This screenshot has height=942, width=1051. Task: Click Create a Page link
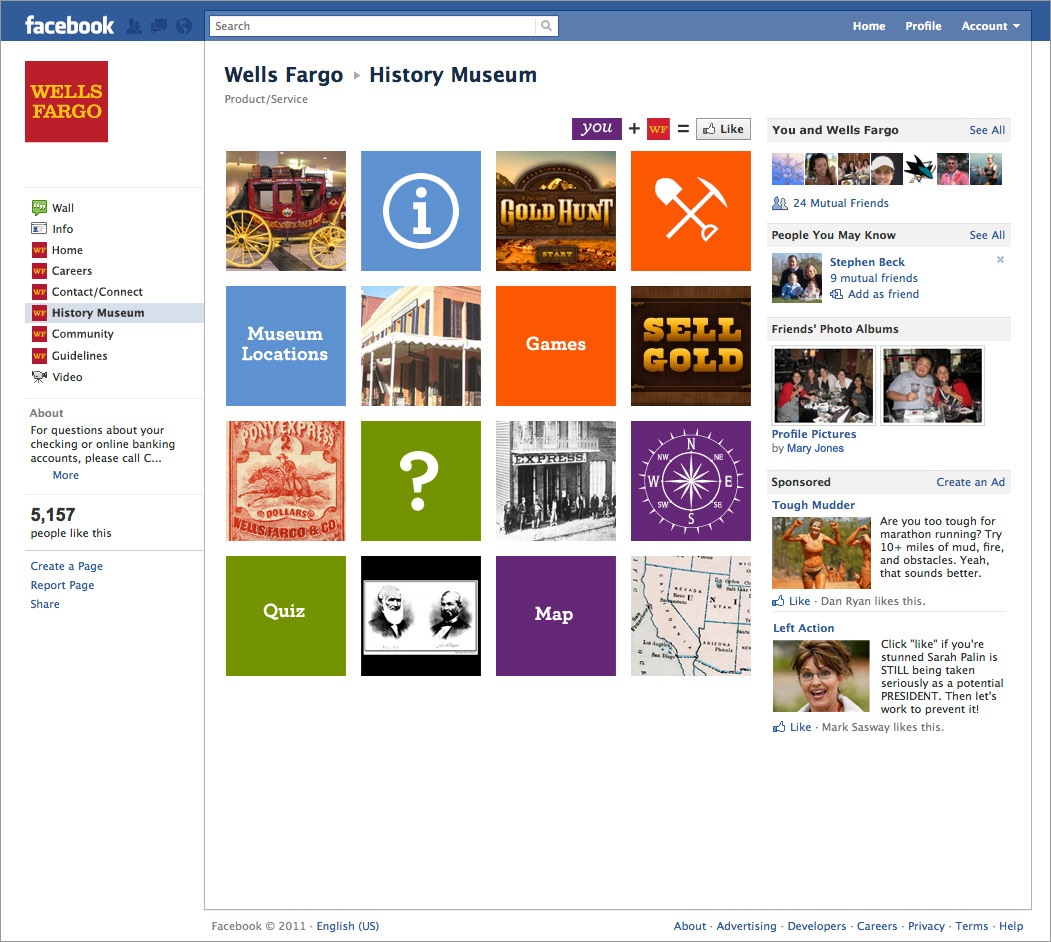[66, 566]
